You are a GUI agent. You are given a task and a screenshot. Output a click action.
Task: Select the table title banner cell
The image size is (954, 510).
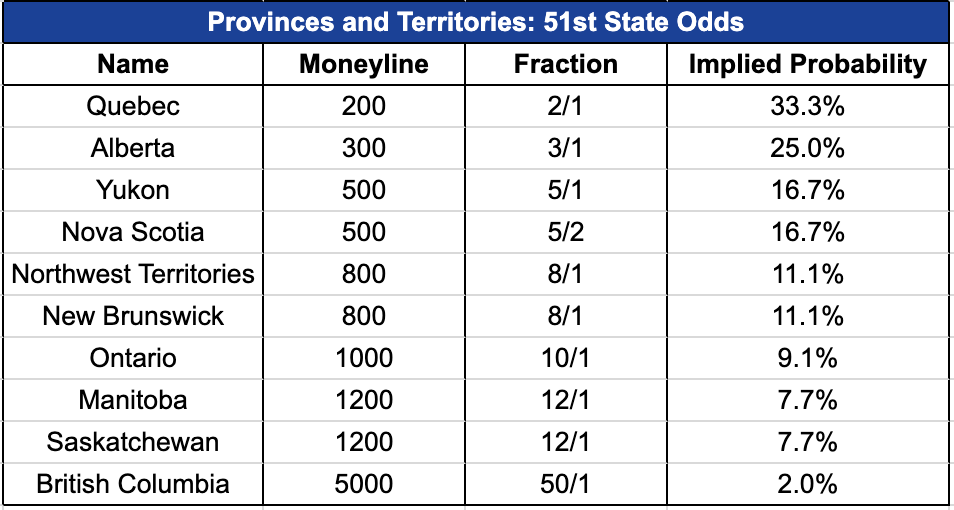click(x=476, y=23)
